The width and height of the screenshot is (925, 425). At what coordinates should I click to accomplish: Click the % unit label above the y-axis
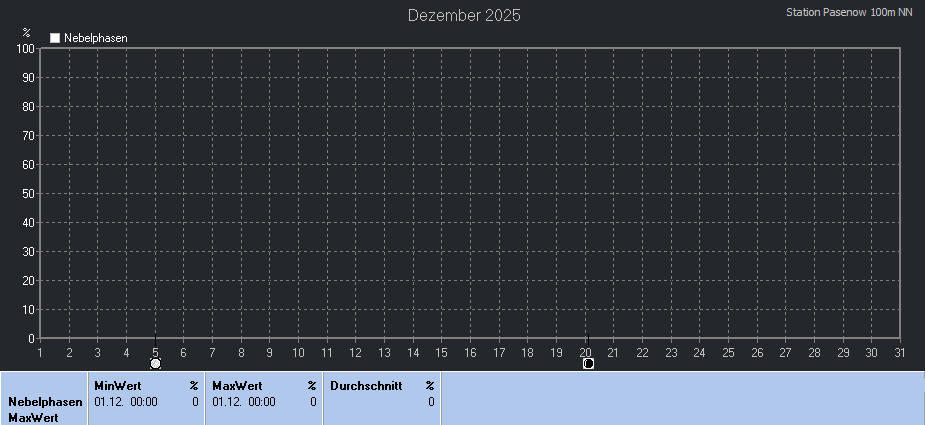click(27, 33)
